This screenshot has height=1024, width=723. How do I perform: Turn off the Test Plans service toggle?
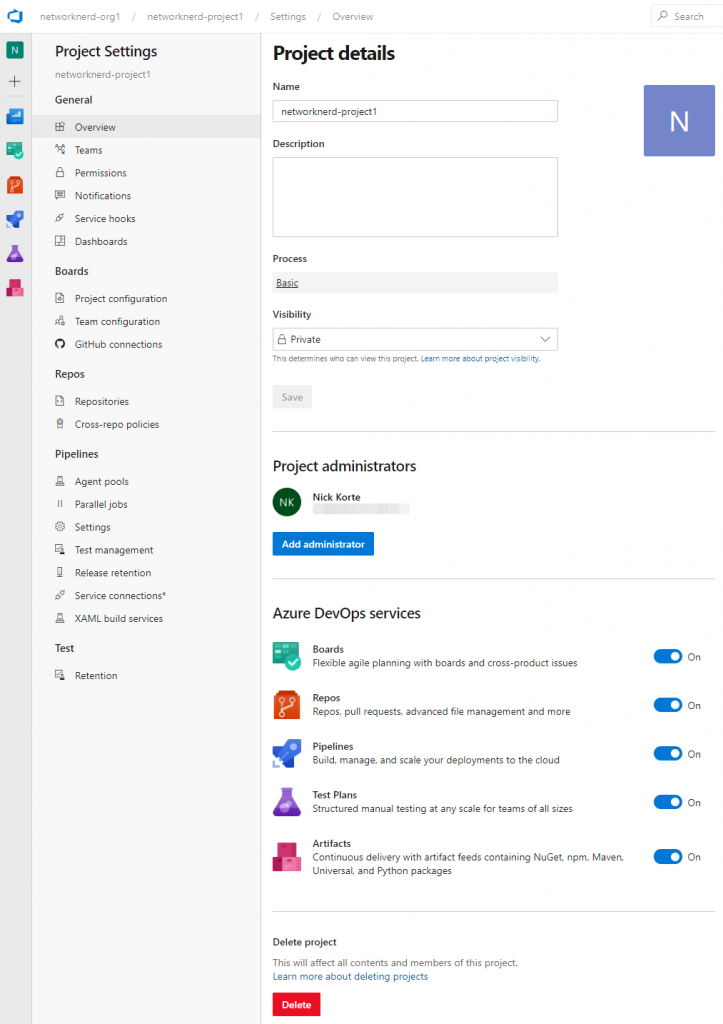[667, 803]
